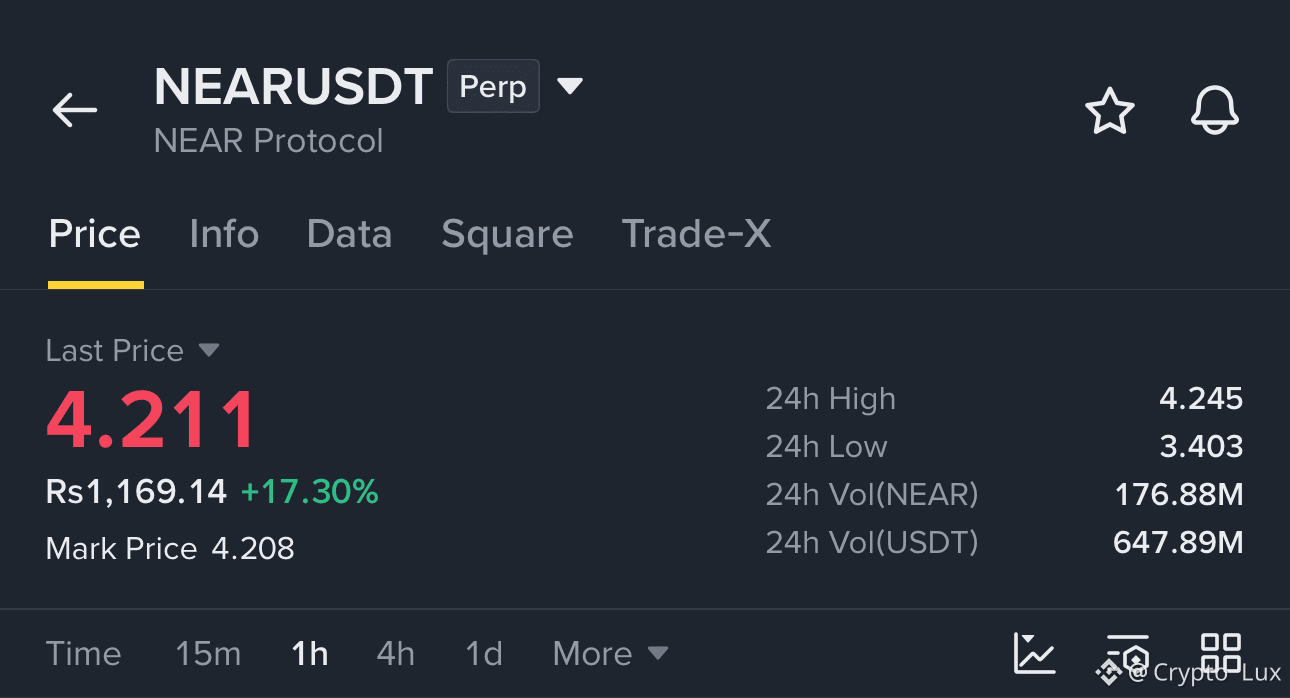Choose the 1d chart interval

(484, 654)
